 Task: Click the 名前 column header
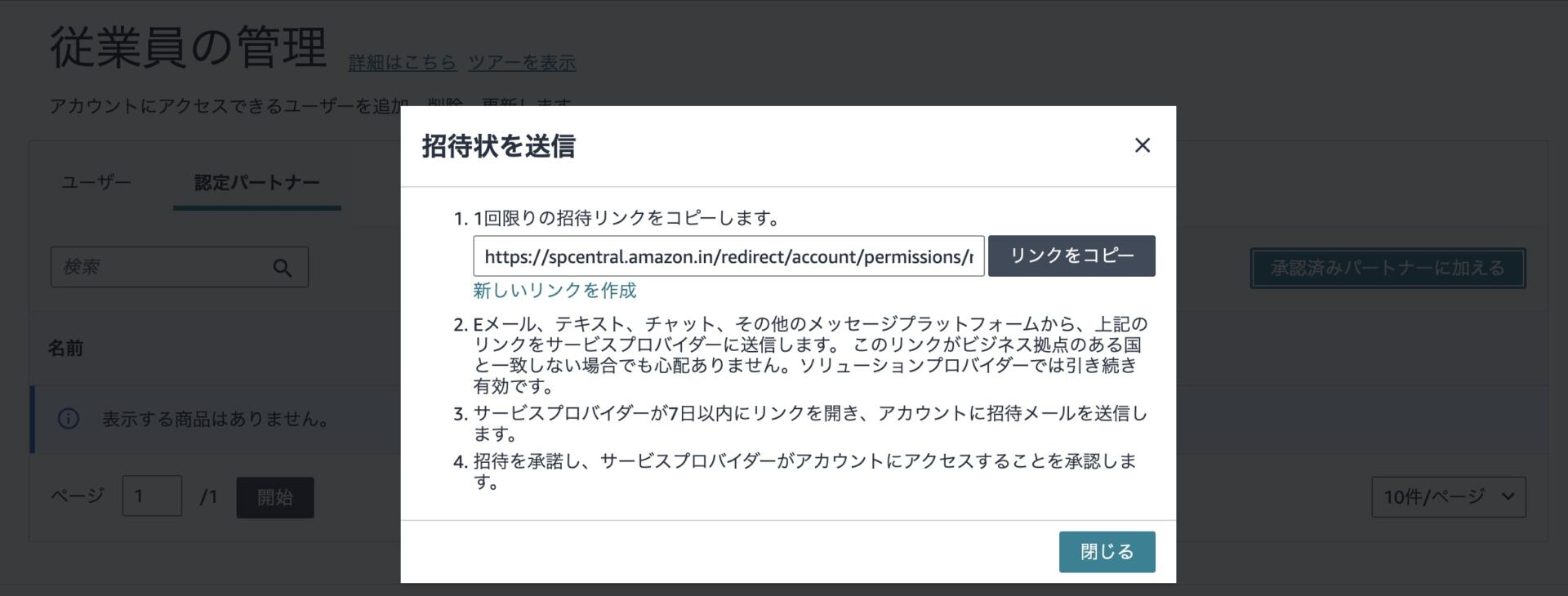click(x=65, y=349)
